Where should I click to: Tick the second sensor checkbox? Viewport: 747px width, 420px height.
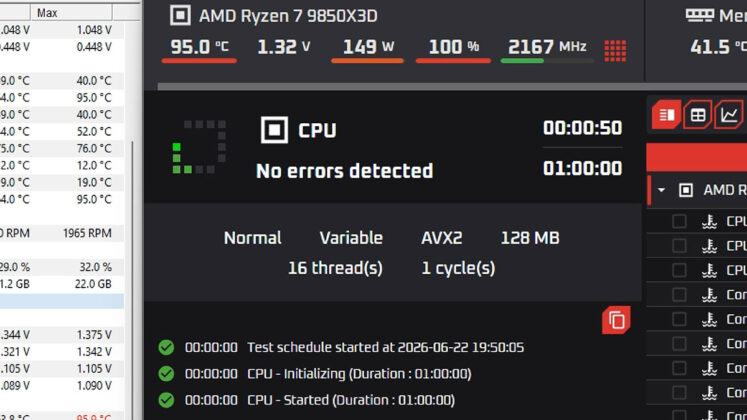pyautogui.click(x=679, y=246)
